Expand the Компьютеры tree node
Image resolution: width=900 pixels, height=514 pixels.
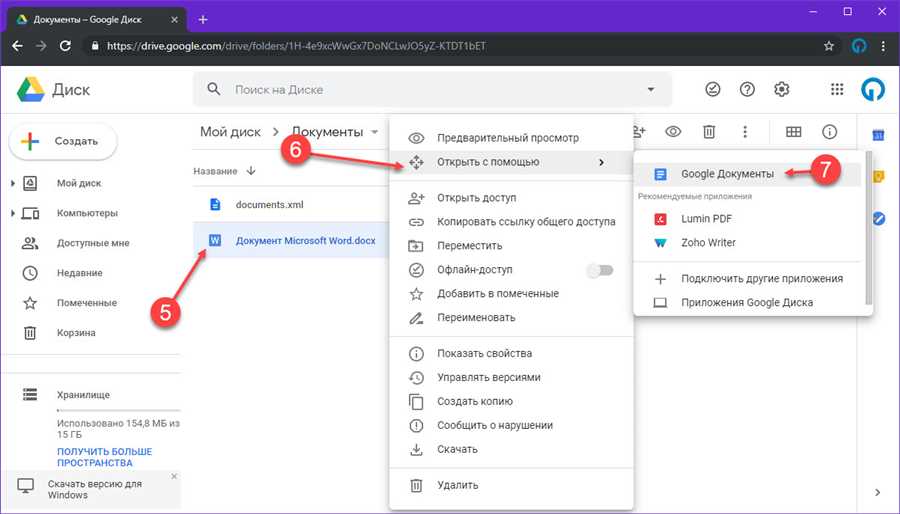pyautogui.click(x=13, y=213)
